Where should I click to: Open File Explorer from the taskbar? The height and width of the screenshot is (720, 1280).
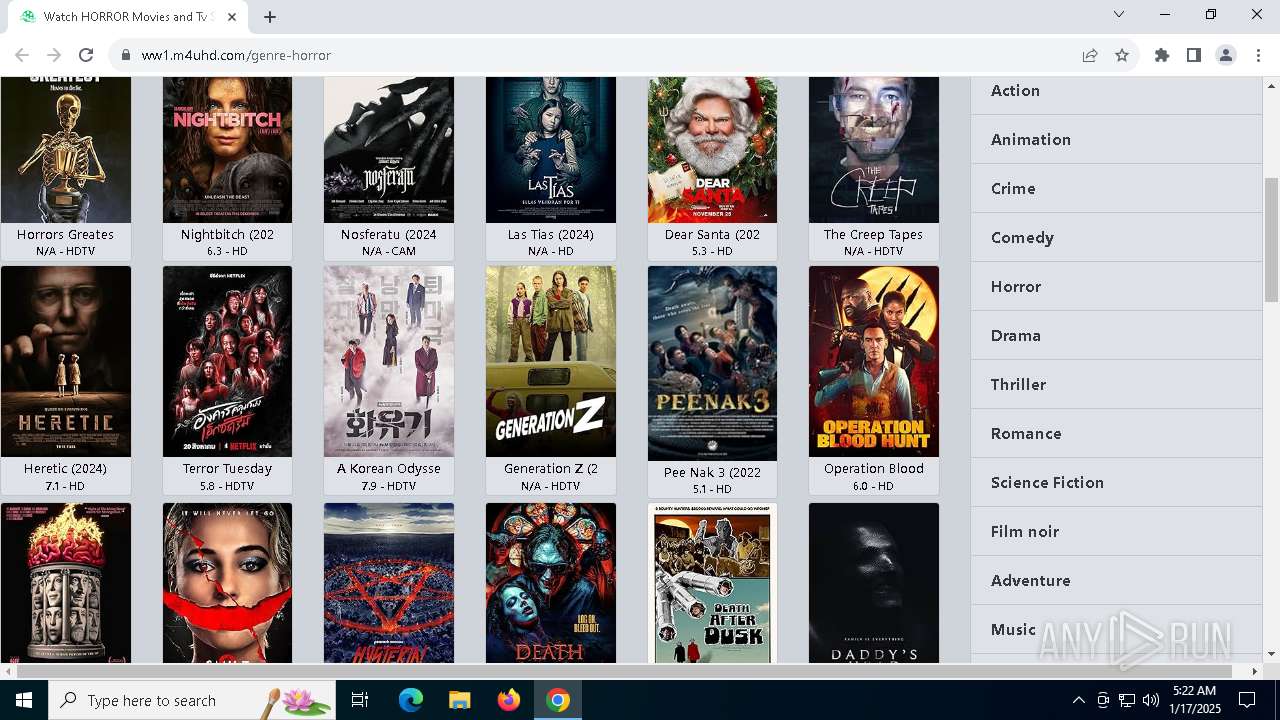tap(460, 700)
